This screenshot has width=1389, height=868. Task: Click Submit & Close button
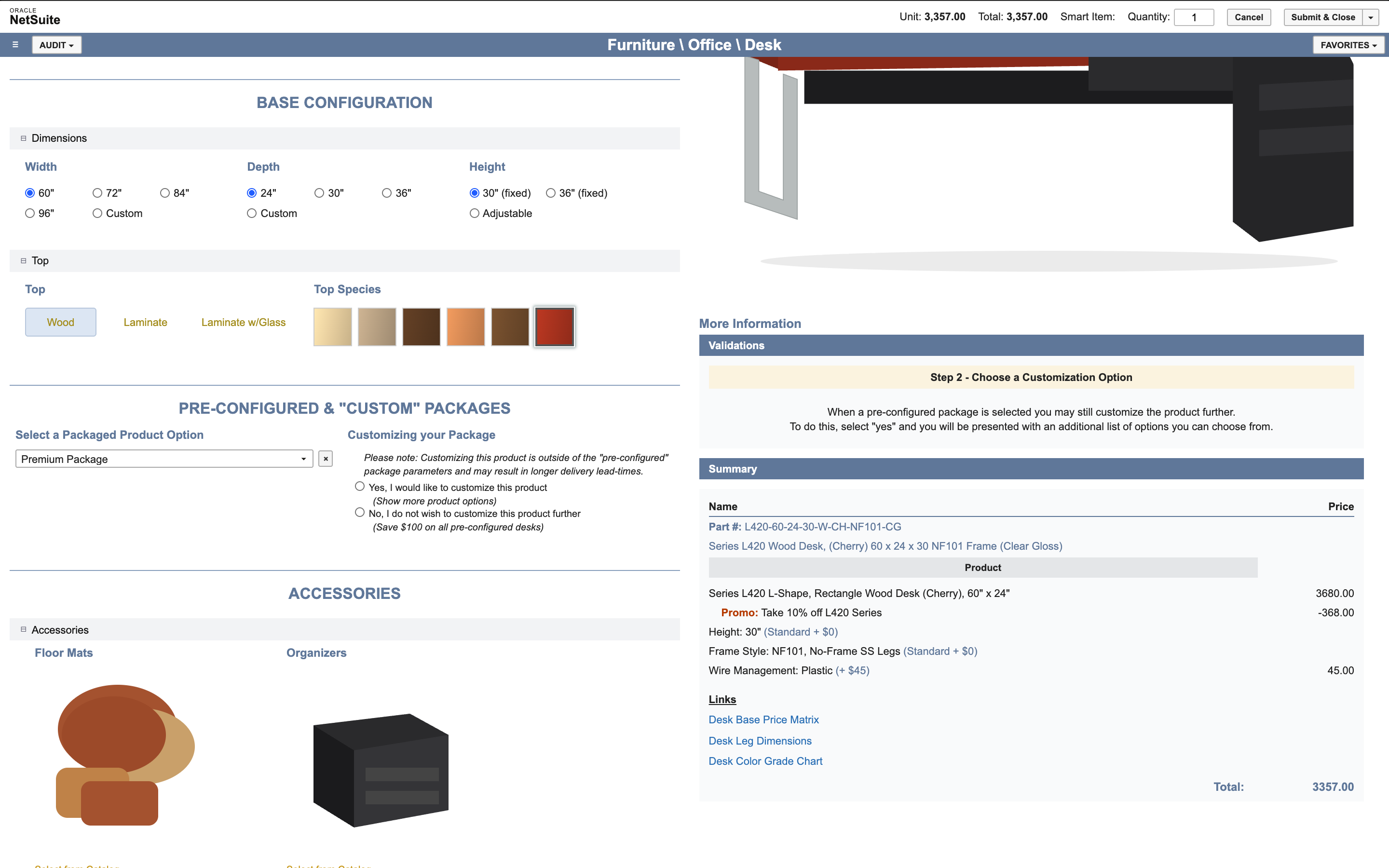click(1323, 17)
